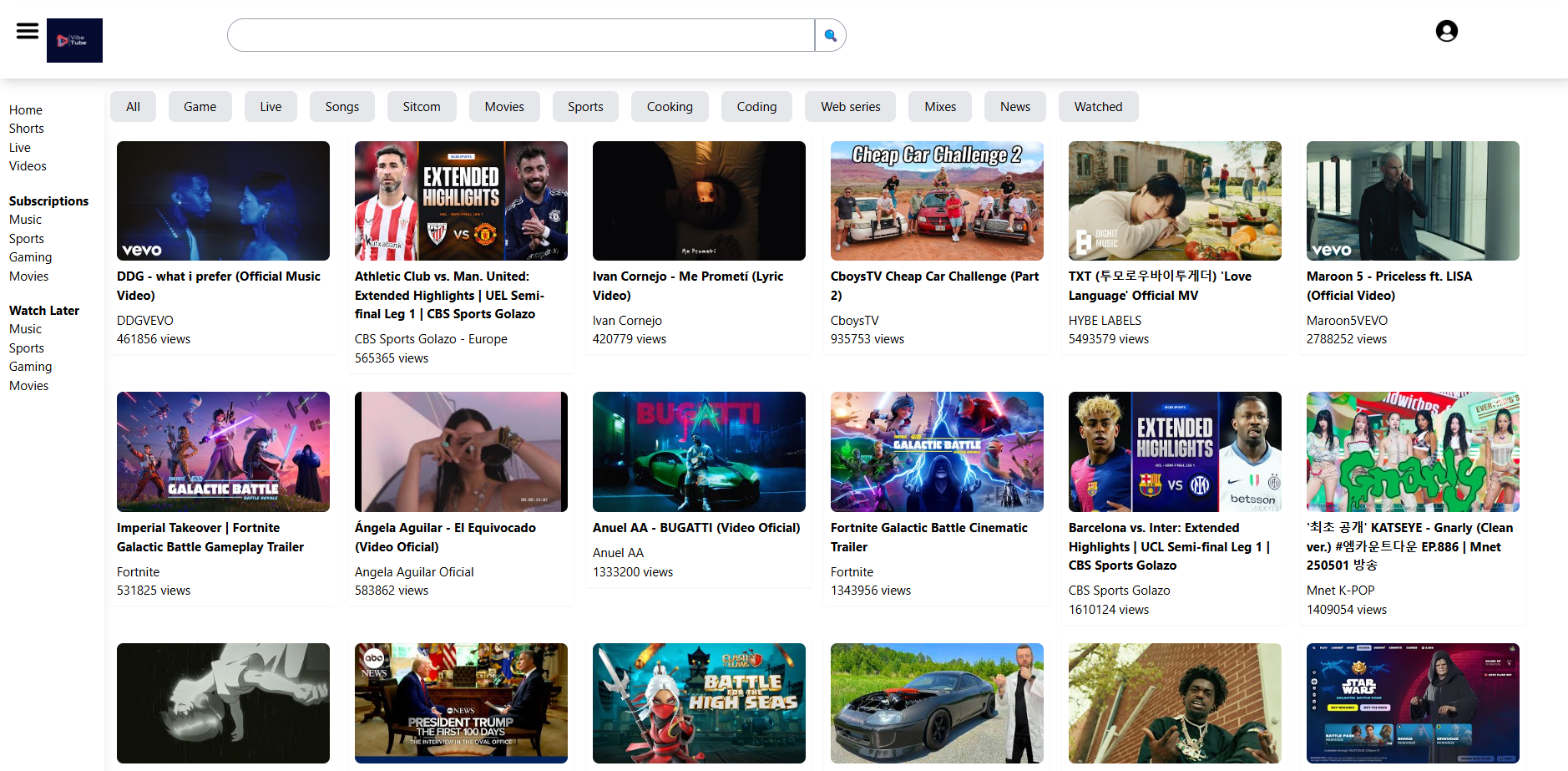
Task: Open Imperial Takeover Fortnite thumbnail
Action: point(223,452)
